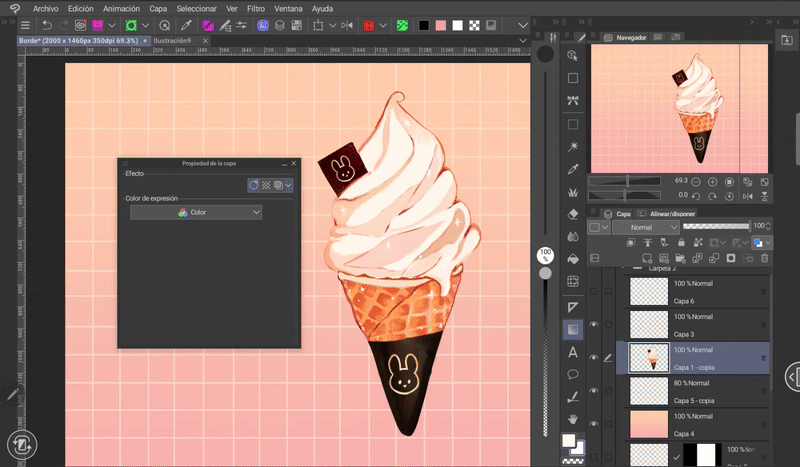Click the Undo arrow in the command bar
This screenshot has height=467, width=800.
click(49, 25)
